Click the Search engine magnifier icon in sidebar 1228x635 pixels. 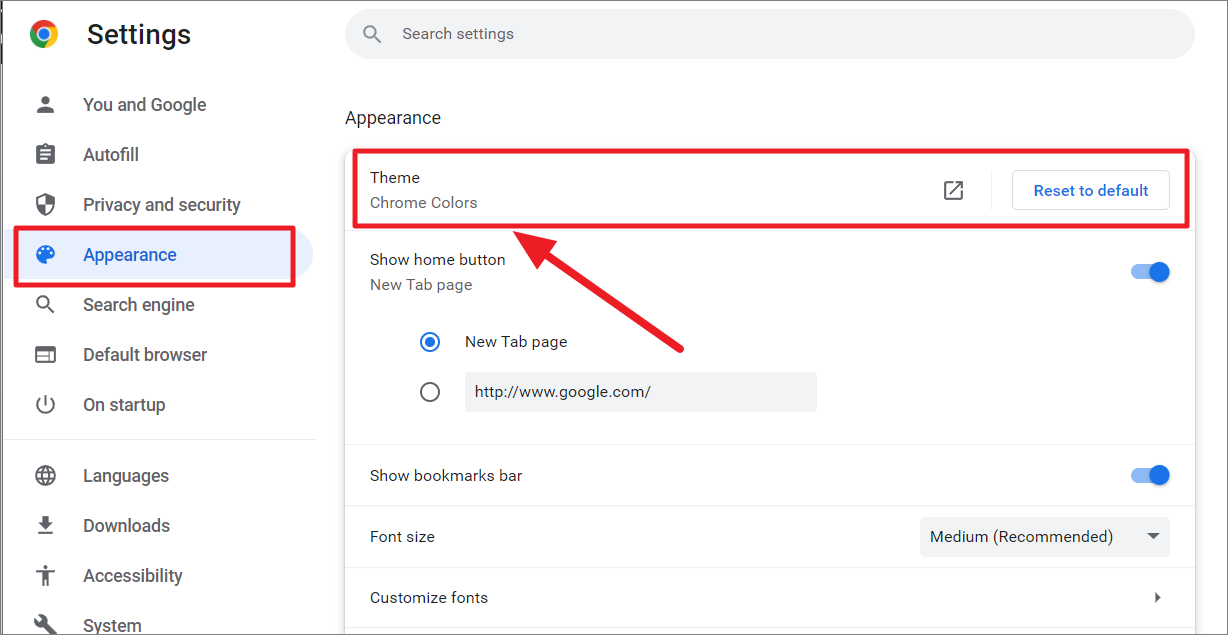click(45, 305)
